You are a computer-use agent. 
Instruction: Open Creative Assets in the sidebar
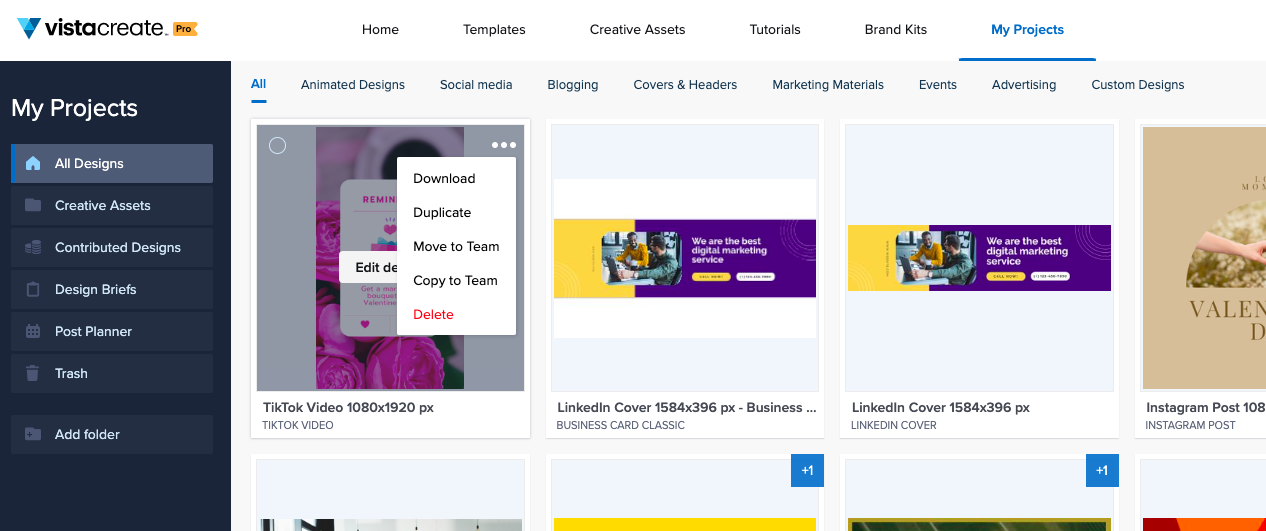point(112,205)
